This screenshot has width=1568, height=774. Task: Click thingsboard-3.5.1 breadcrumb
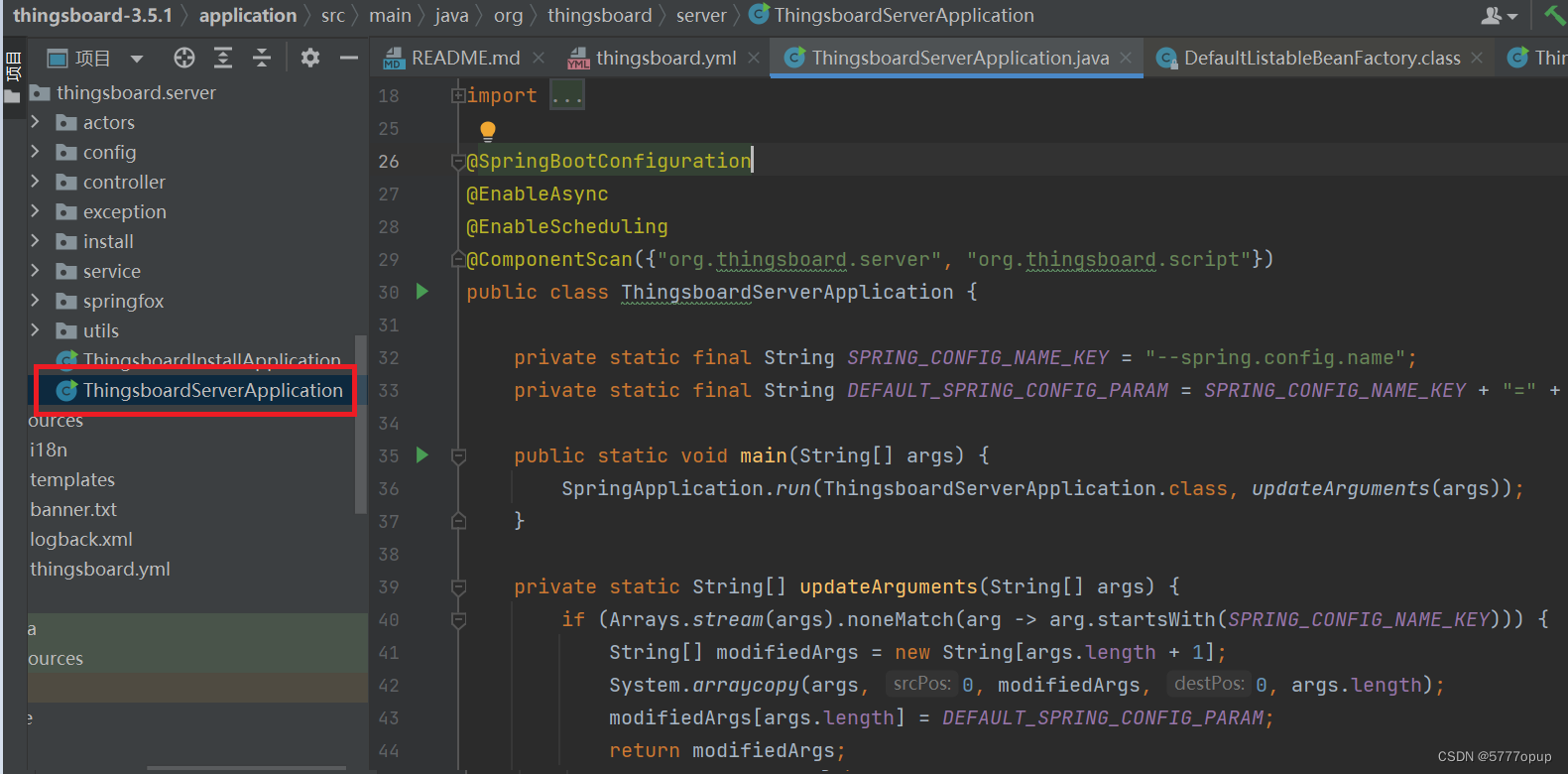point(92,16)
